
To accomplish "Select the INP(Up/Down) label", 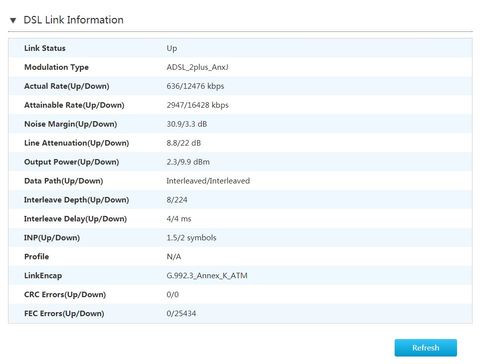I will pyautogui.click(x=52, y=238).
